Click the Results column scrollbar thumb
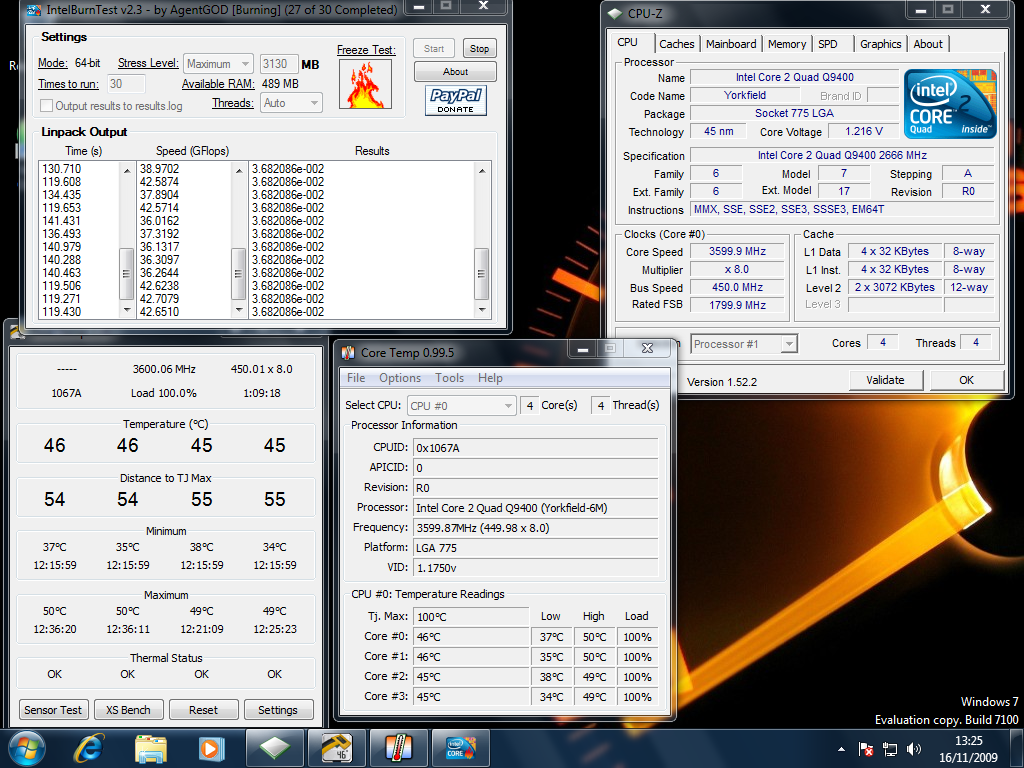Screen dimensions: 1024x768 coord(481,274)
